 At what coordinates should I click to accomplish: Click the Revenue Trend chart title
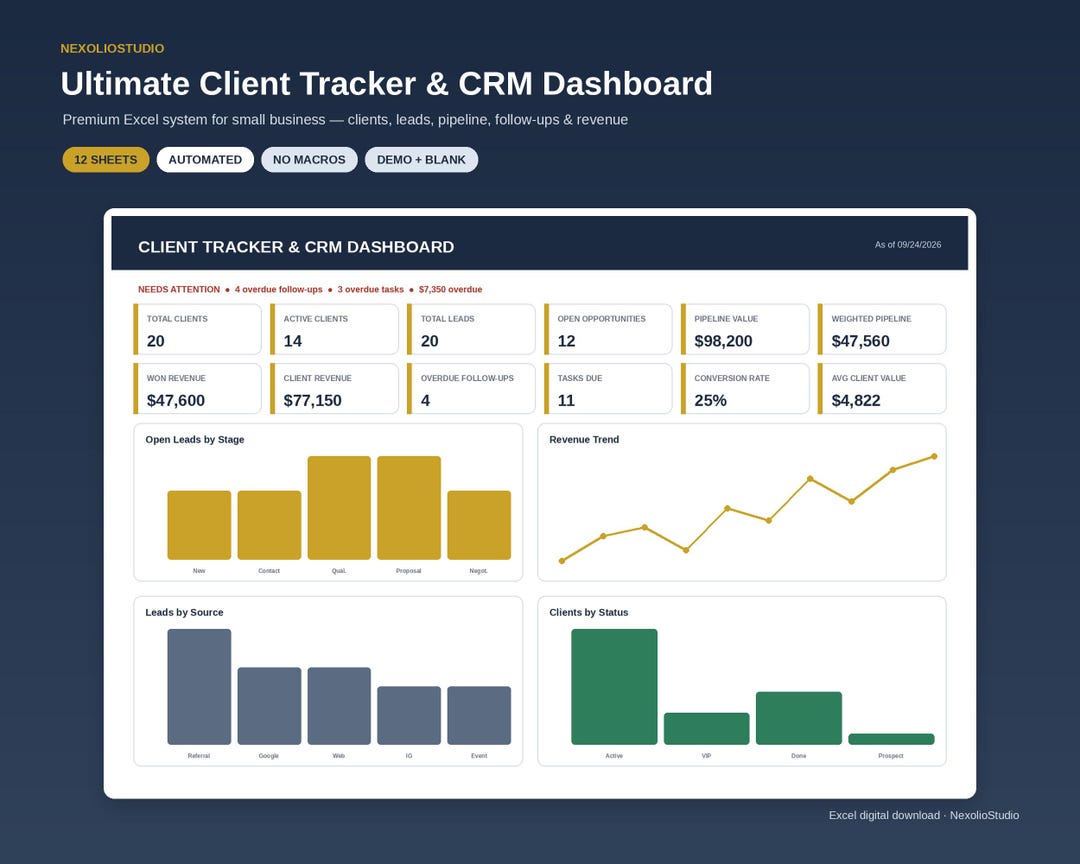[584, 440]
